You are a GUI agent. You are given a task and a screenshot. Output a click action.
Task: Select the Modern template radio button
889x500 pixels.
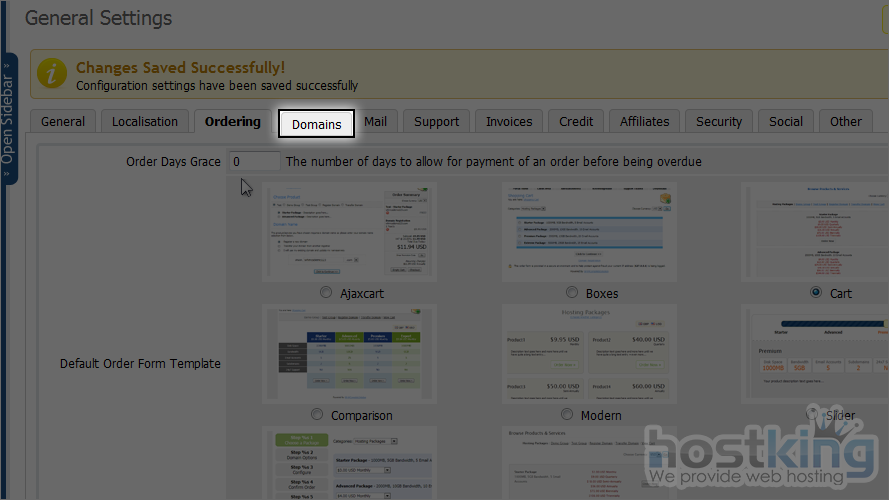(x=567, y=414)
